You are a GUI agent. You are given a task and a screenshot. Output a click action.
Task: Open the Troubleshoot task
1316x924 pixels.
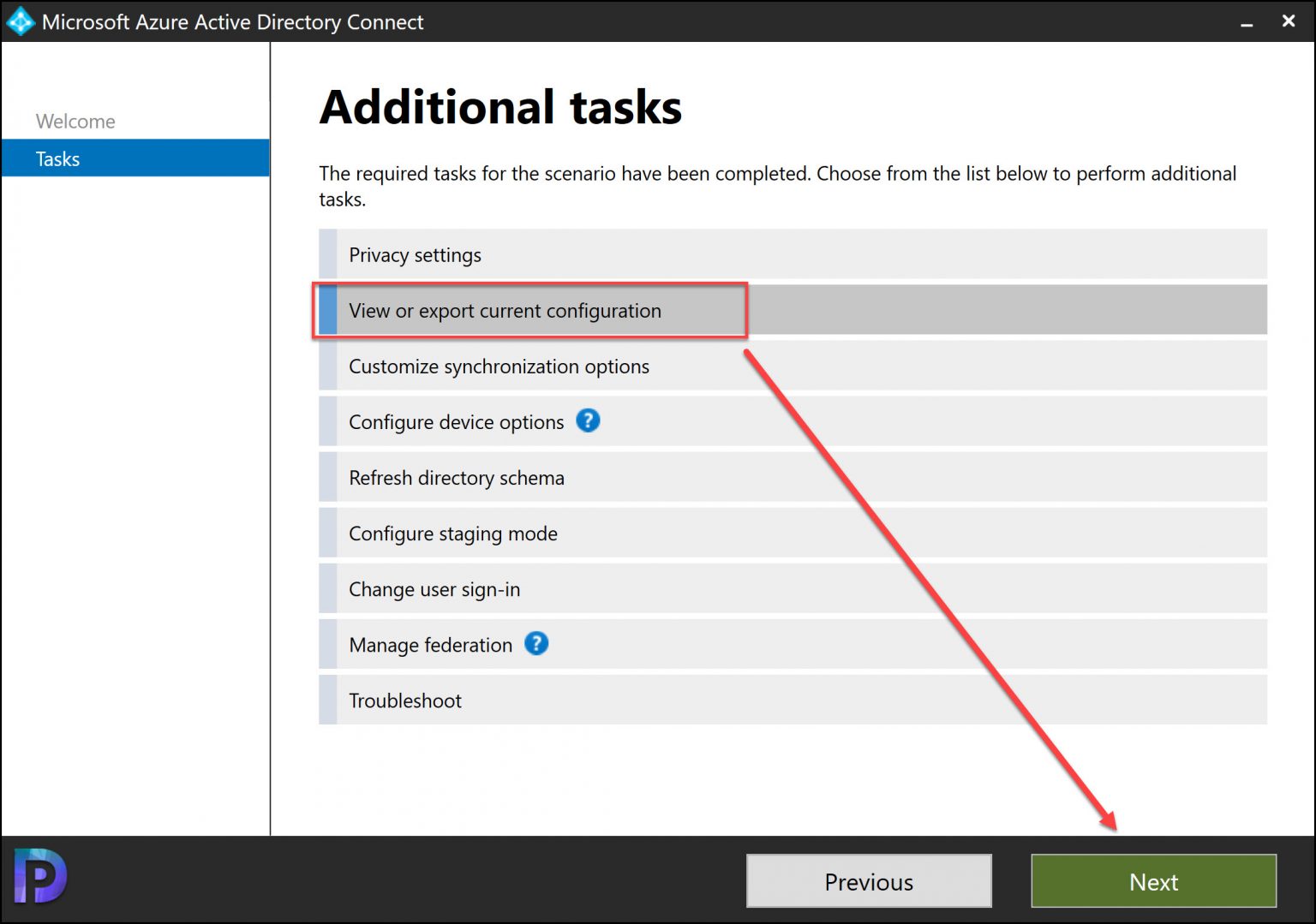coord(793,700)
